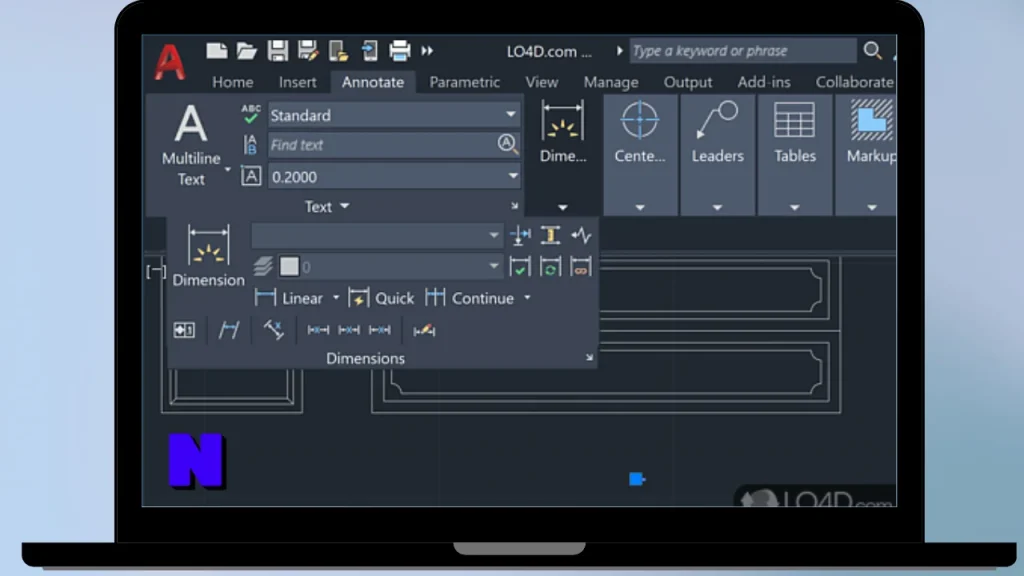Expand the Leaders panel arrow

[x=717, y=208]
